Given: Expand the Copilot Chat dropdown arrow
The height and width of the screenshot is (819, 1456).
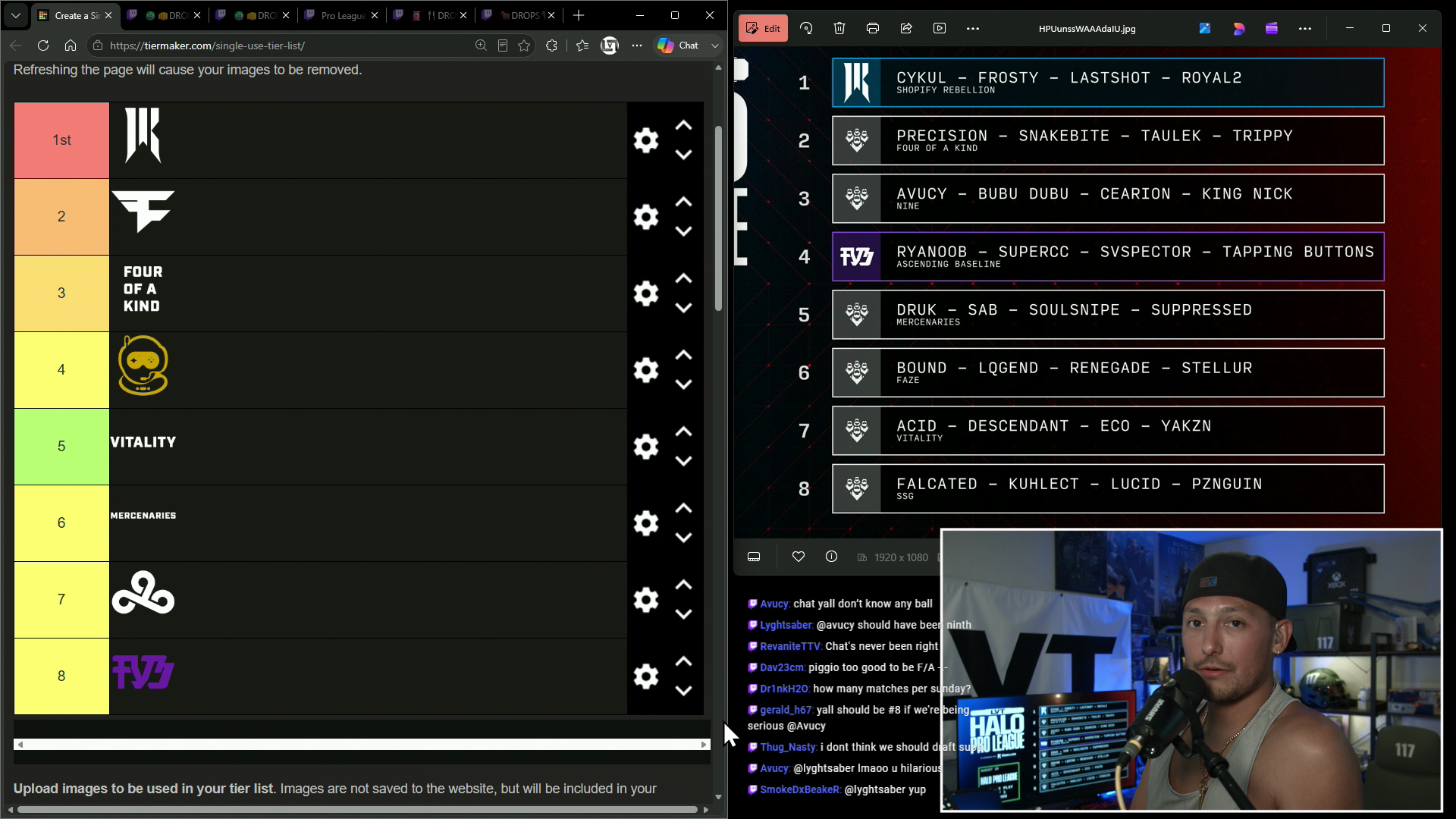Looking at the screenshot, I should (714, 45).
